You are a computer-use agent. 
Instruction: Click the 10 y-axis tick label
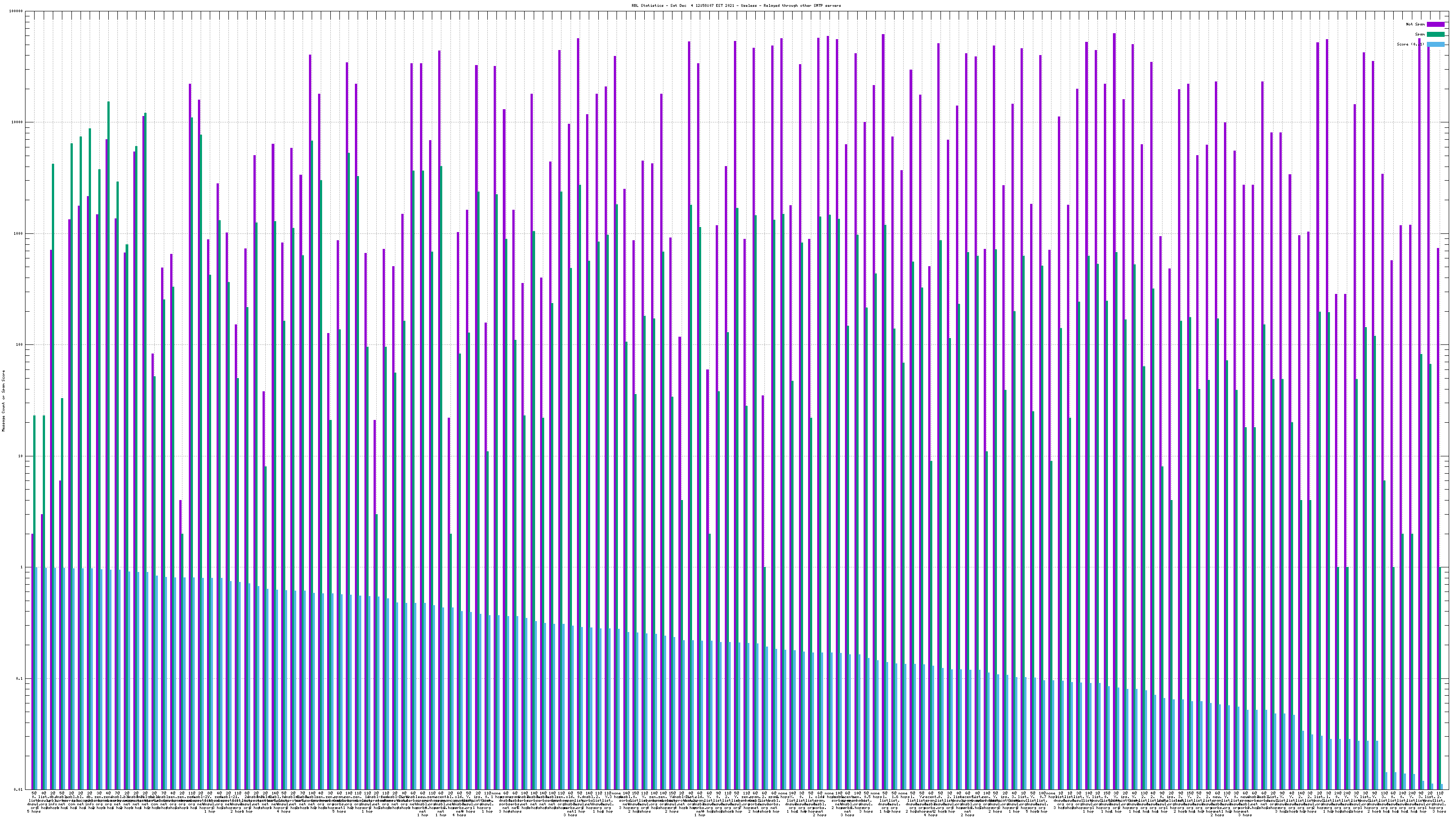tap(21, 456)
